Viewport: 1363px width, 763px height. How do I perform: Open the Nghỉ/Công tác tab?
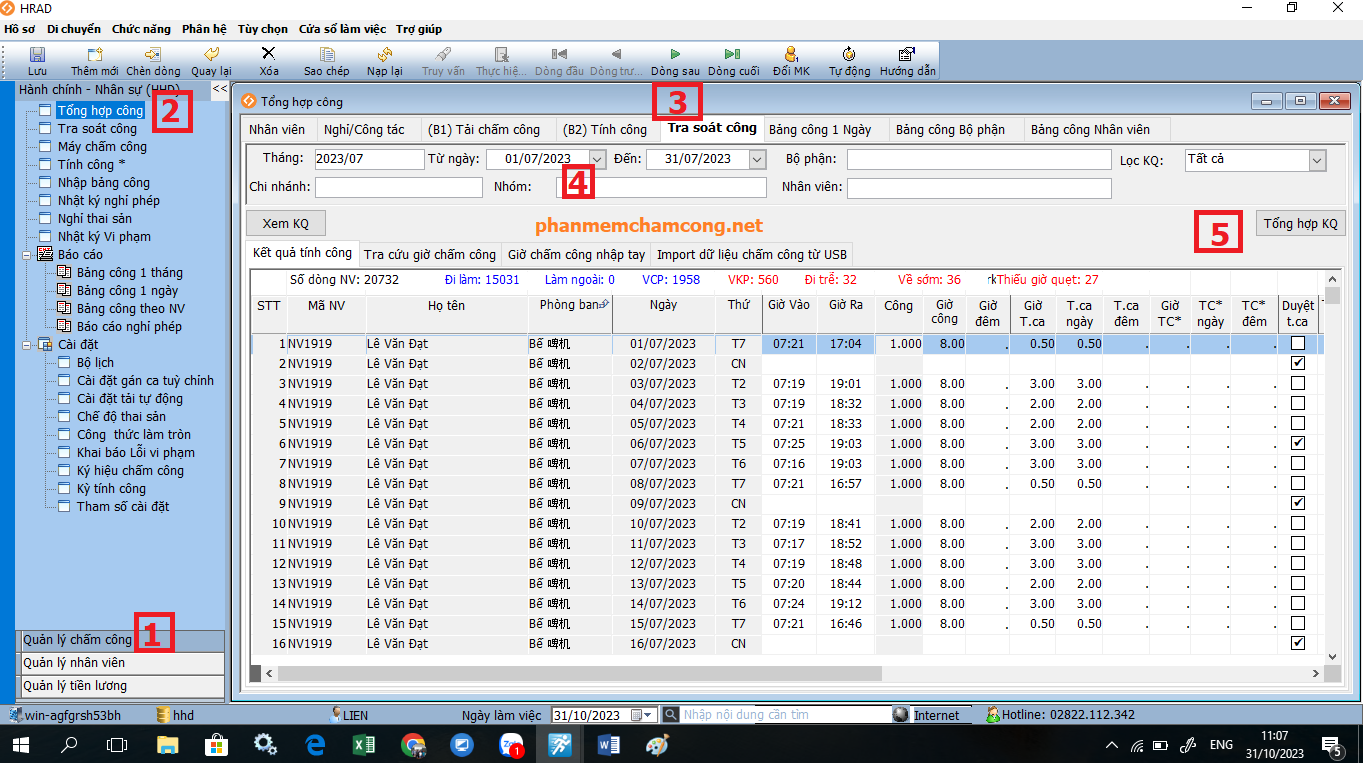click(363, 130)
